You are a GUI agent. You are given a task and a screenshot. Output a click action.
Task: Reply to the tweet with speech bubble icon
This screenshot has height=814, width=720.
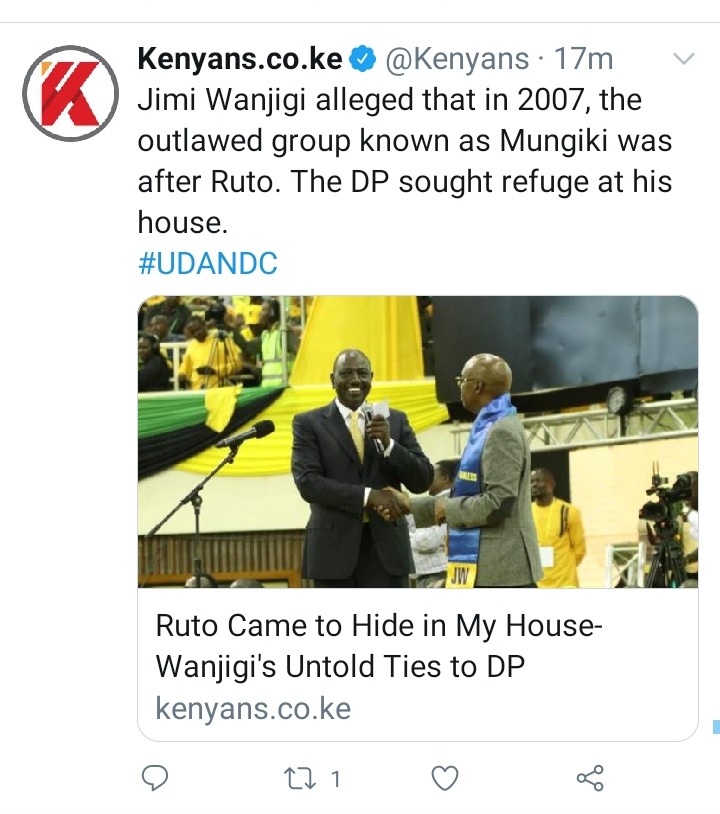tap(155, 778)
